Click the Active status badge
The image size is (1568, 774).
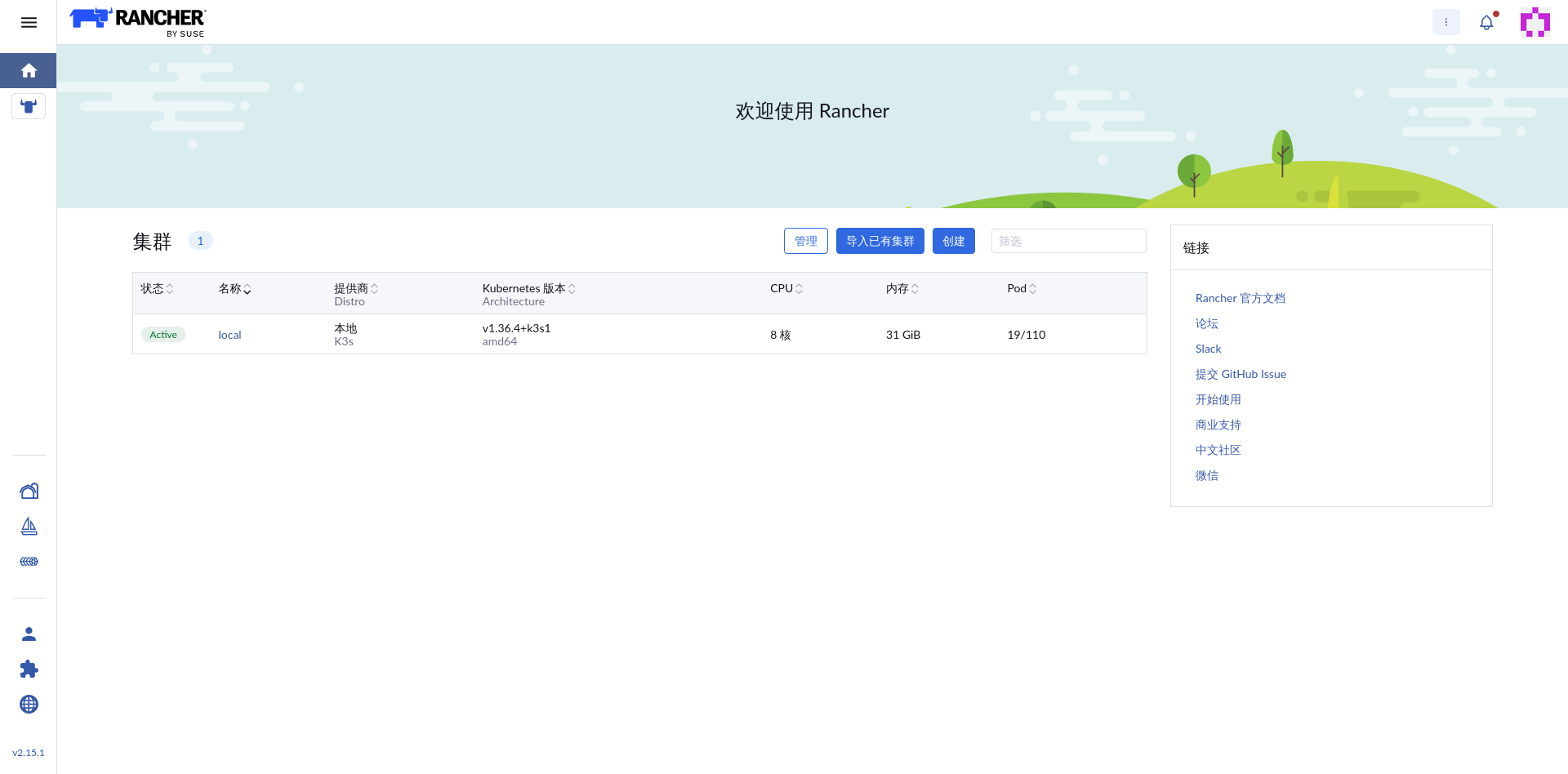click(x=163, y=335)
